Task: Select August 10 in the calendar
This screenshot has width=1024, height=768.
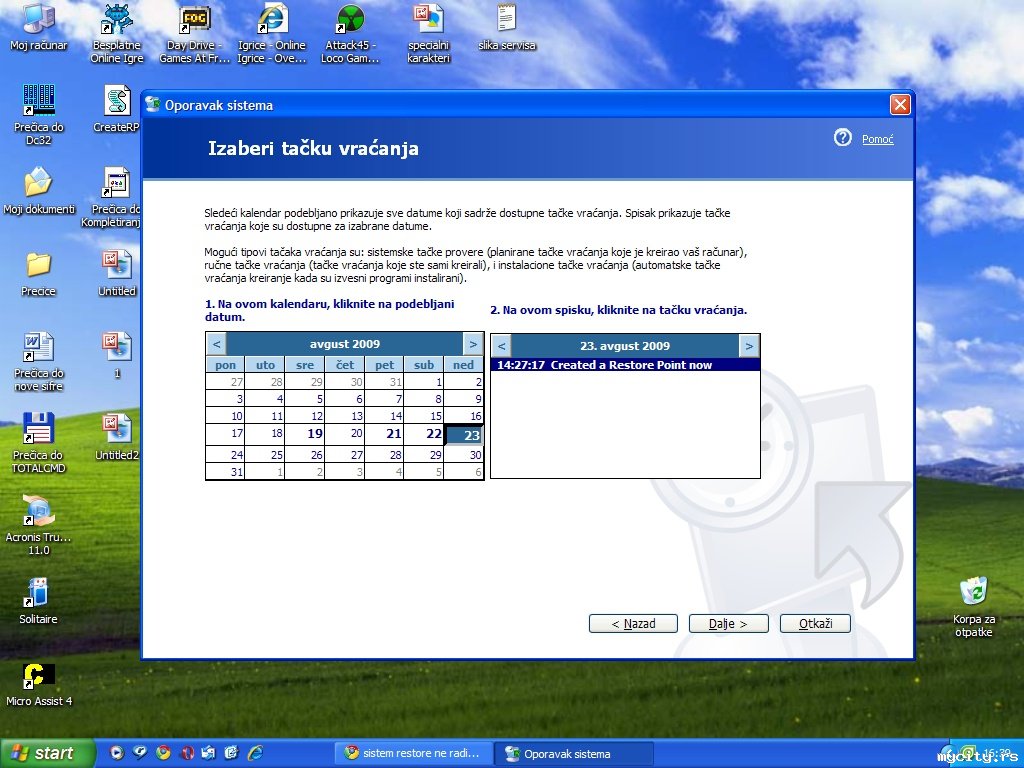Action: click(225, 416)
